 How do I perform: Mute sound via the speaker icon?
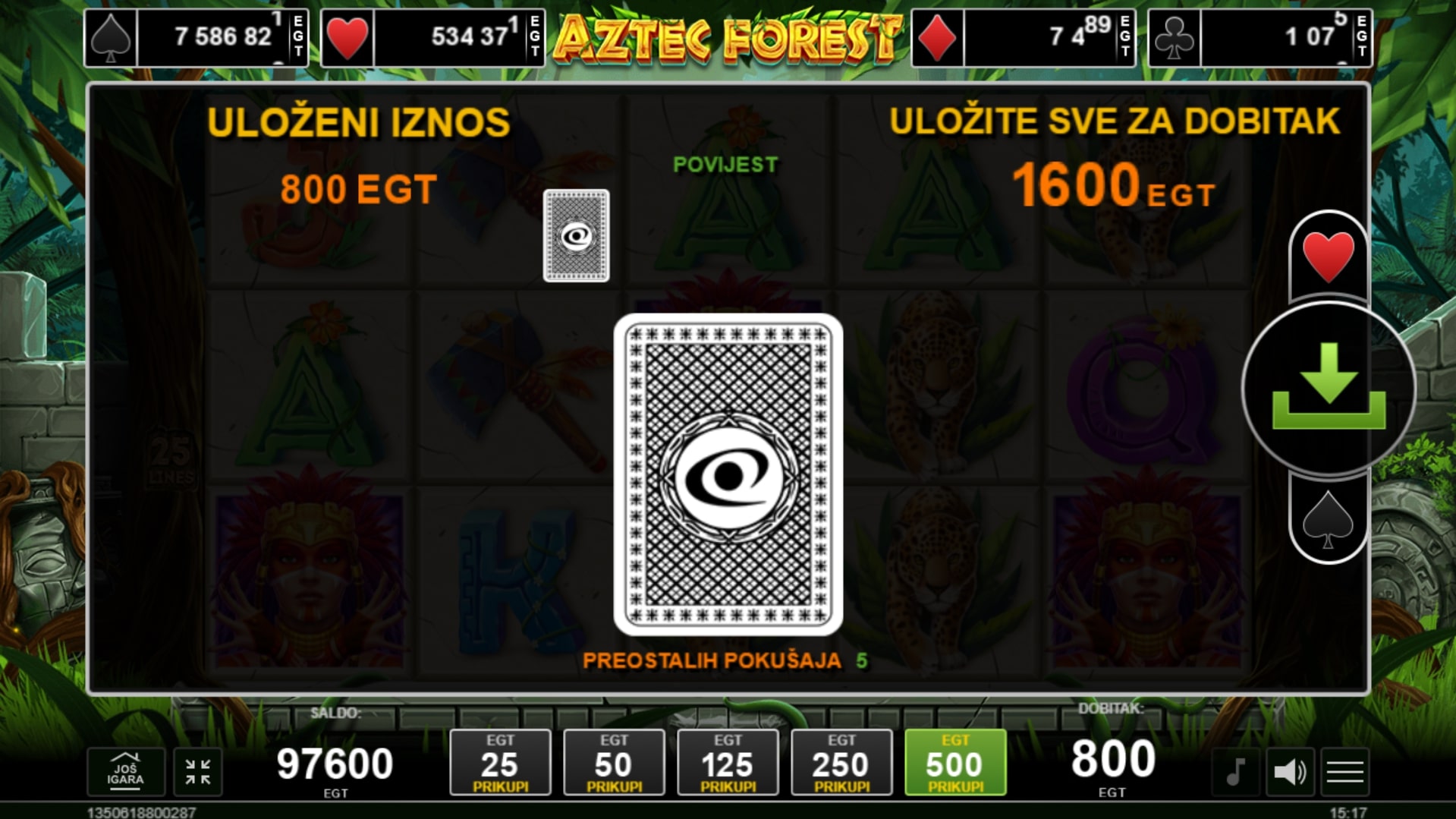click(x=1290, y=772)
